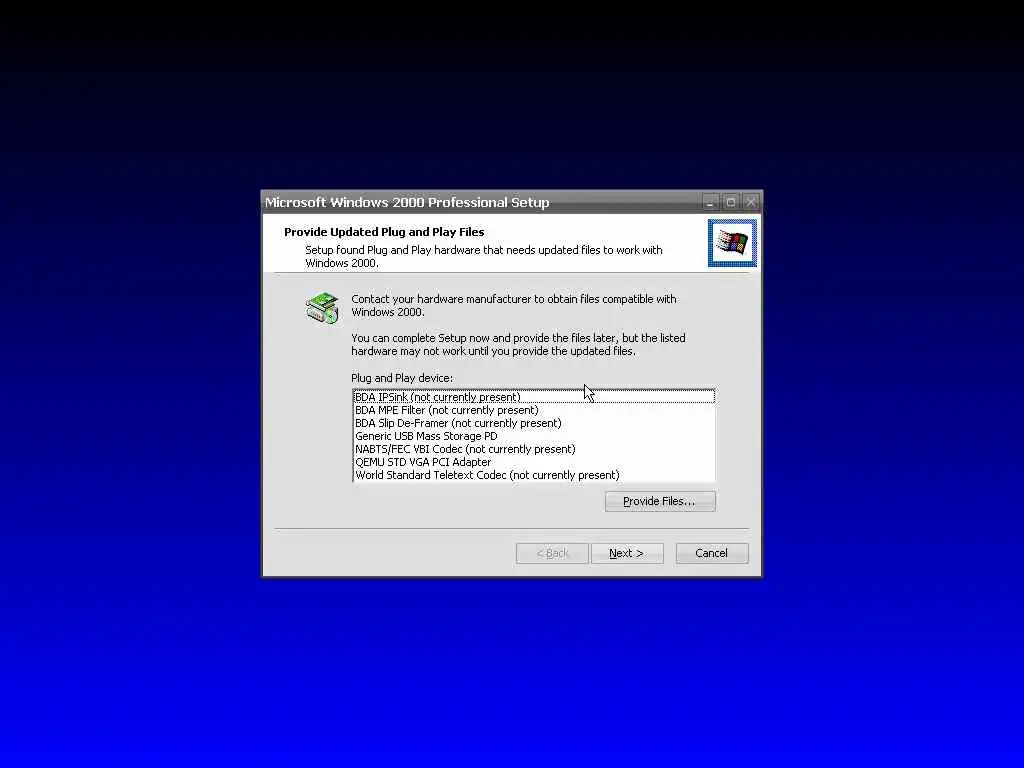Select World Standard Teletext Codec entry

tap(534, 475)
